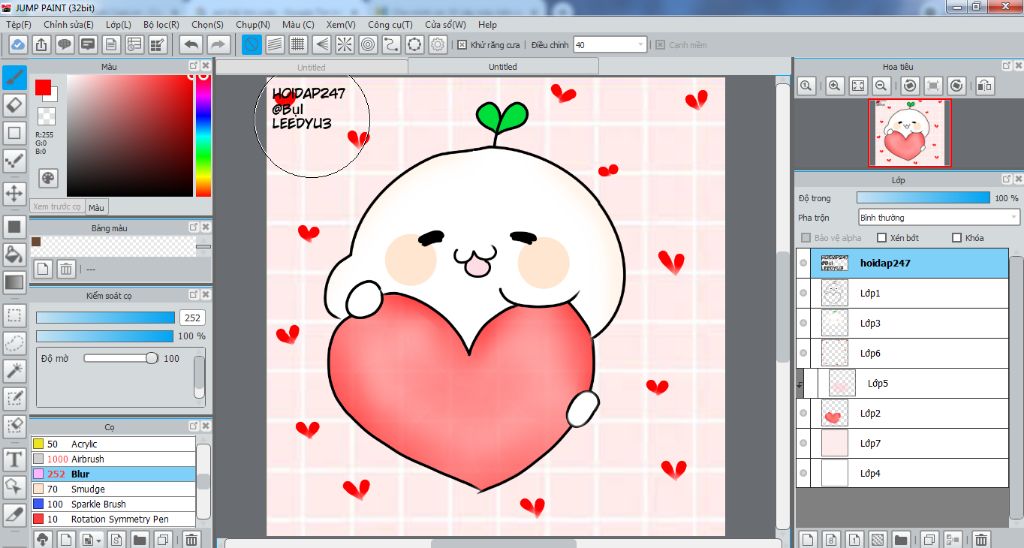Select the Text tool

coord(14,459)
